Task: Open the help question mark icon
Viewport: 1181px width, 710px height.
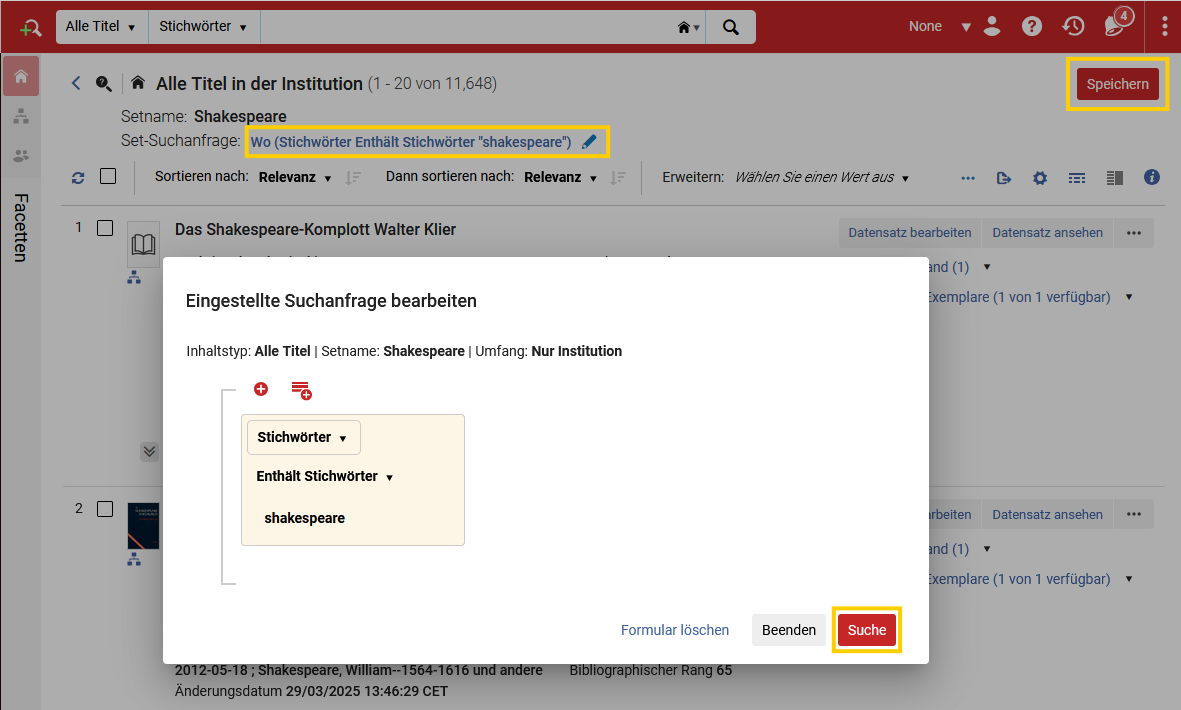Action: click(x=1031, y=26)
